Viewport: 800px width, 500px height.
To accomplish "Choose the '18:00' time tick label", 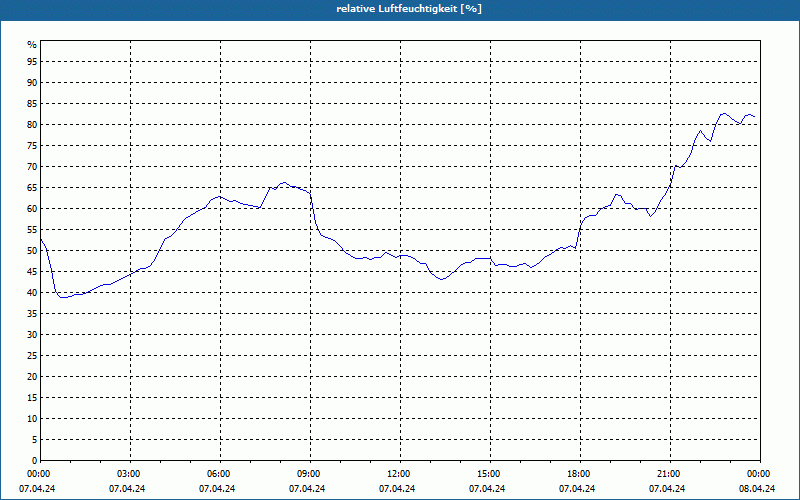I will (581, 474).
